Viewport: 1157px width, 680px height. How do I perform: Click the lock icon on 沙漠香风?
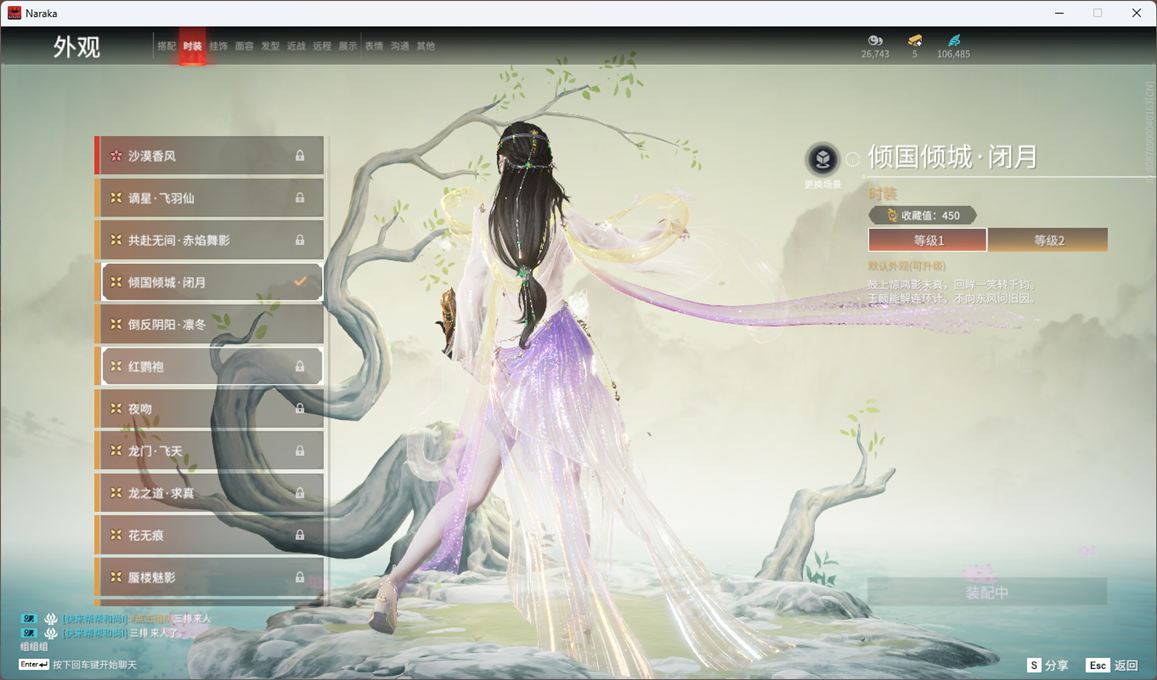(300, 156)
